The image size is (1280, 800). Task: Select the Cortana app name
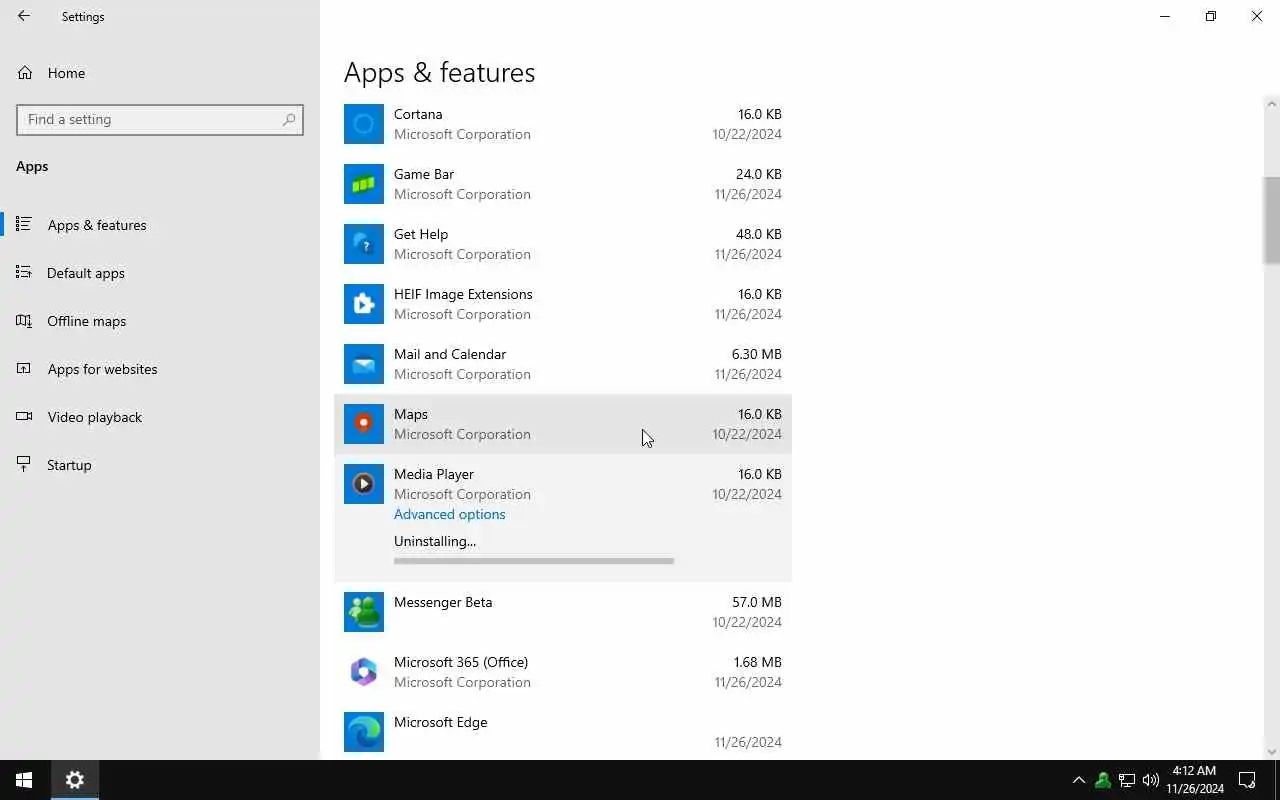[x=418, y=114]
